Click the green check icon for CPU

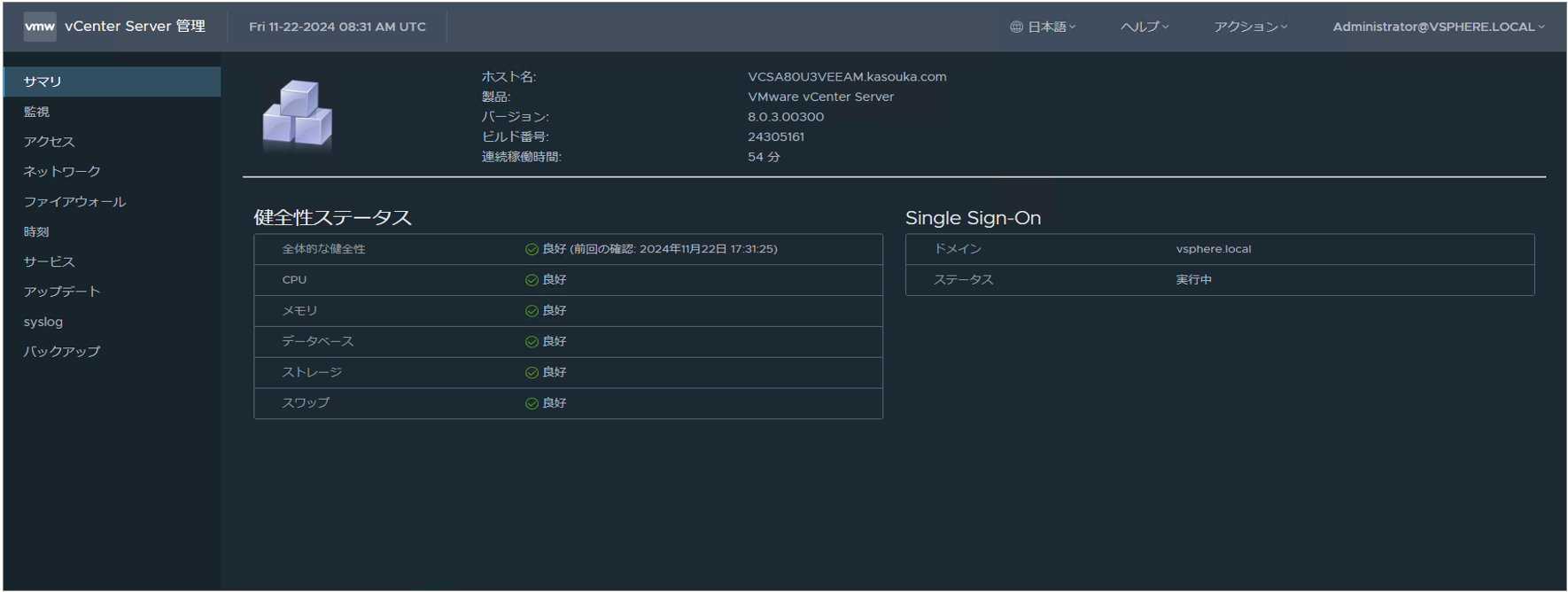point(532,280)
